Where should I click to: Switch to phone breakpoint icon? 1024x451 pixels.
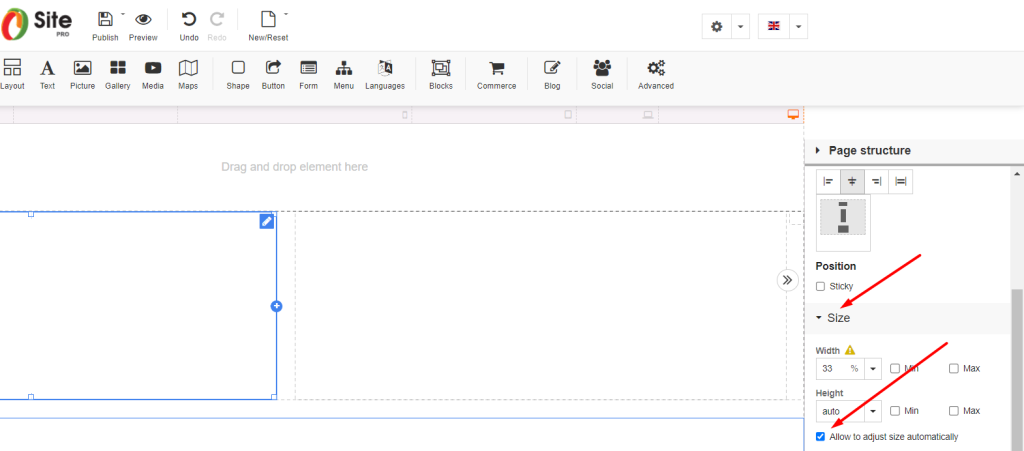point(405,115)
